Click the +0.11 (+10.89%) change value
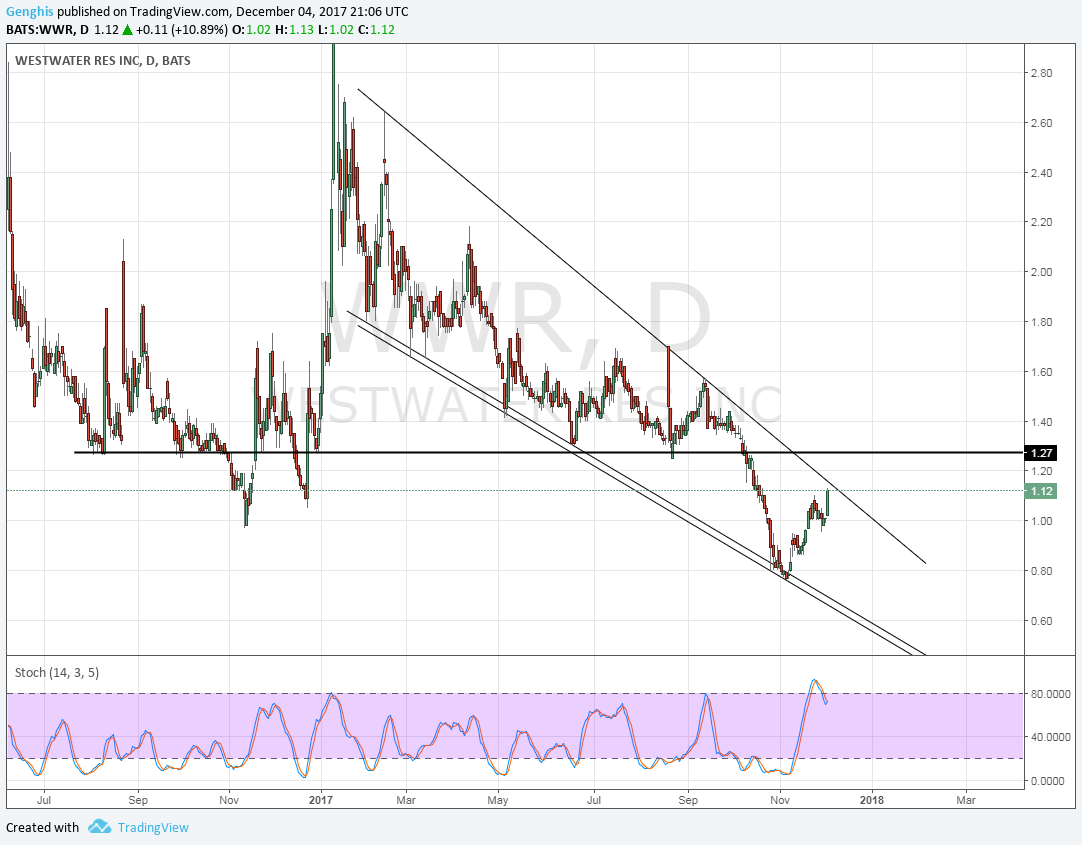 [181, 30]
